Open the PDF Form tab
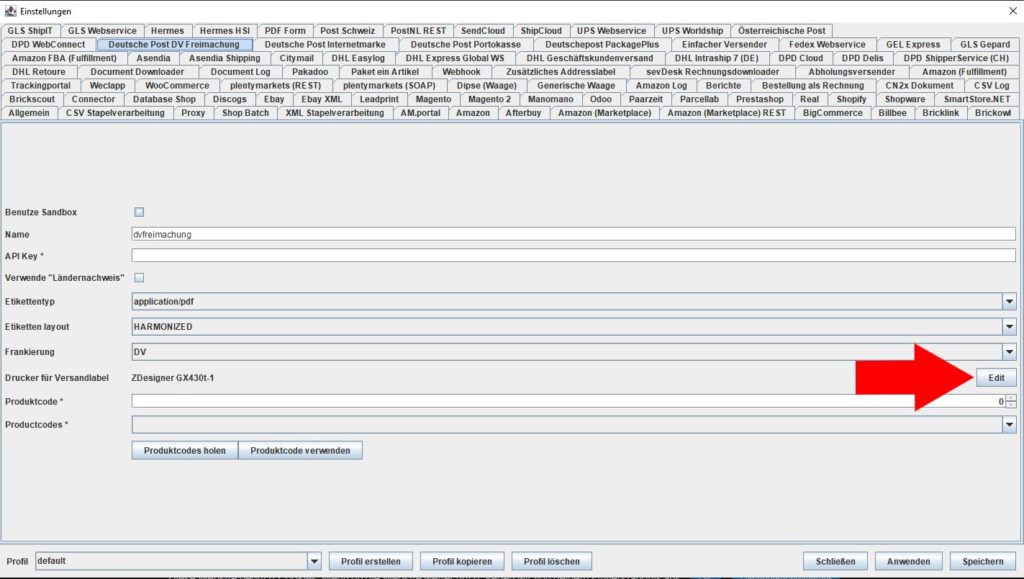 pyautogui.click(x=285, y=31)
